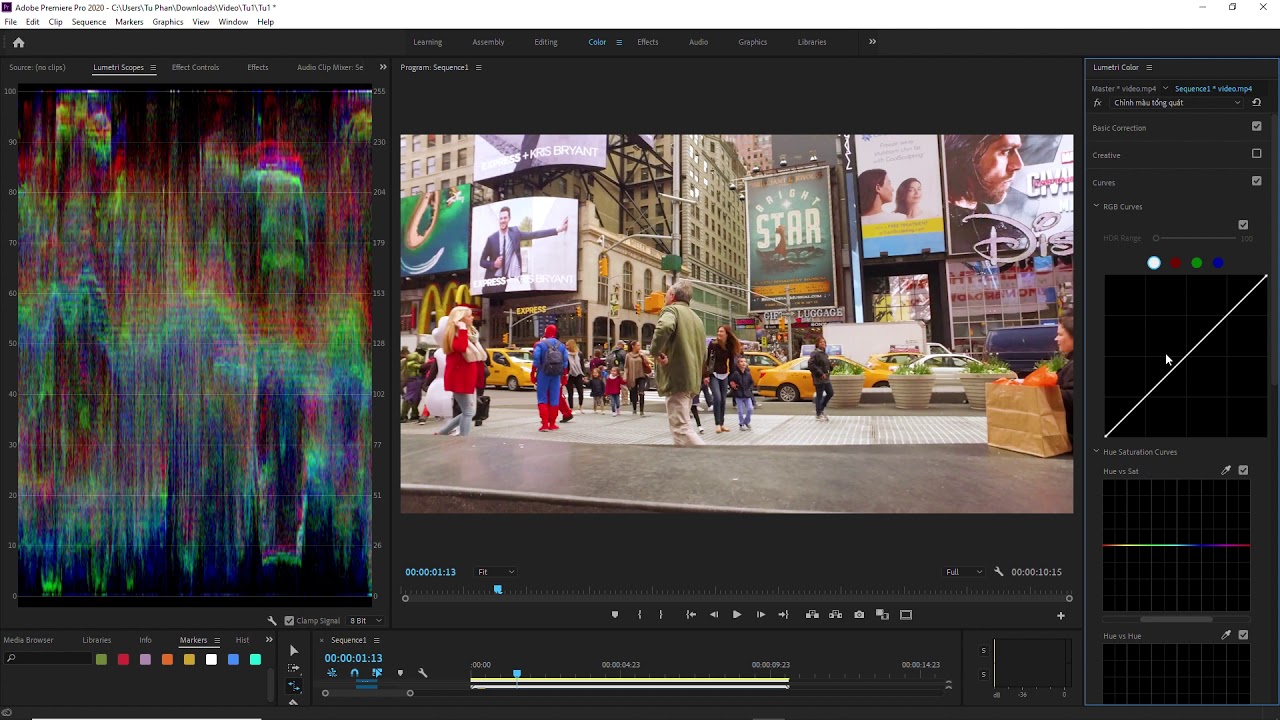Click the Sequence1 * video.mp4 link
This screenshot has height=720, width=1280.
1213,89
